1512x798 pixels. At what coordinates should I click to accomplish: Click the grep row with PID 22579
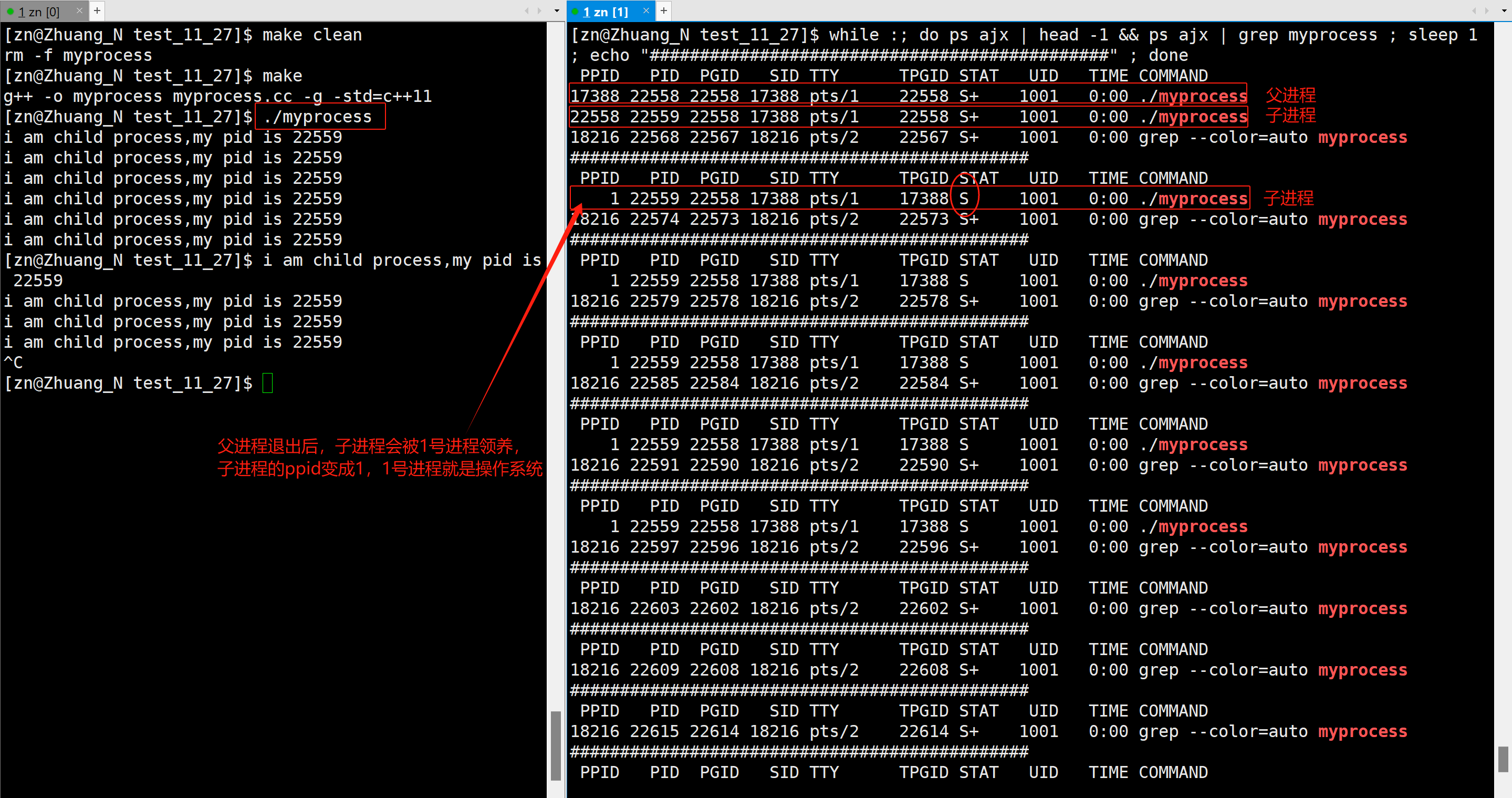[989, 301]
